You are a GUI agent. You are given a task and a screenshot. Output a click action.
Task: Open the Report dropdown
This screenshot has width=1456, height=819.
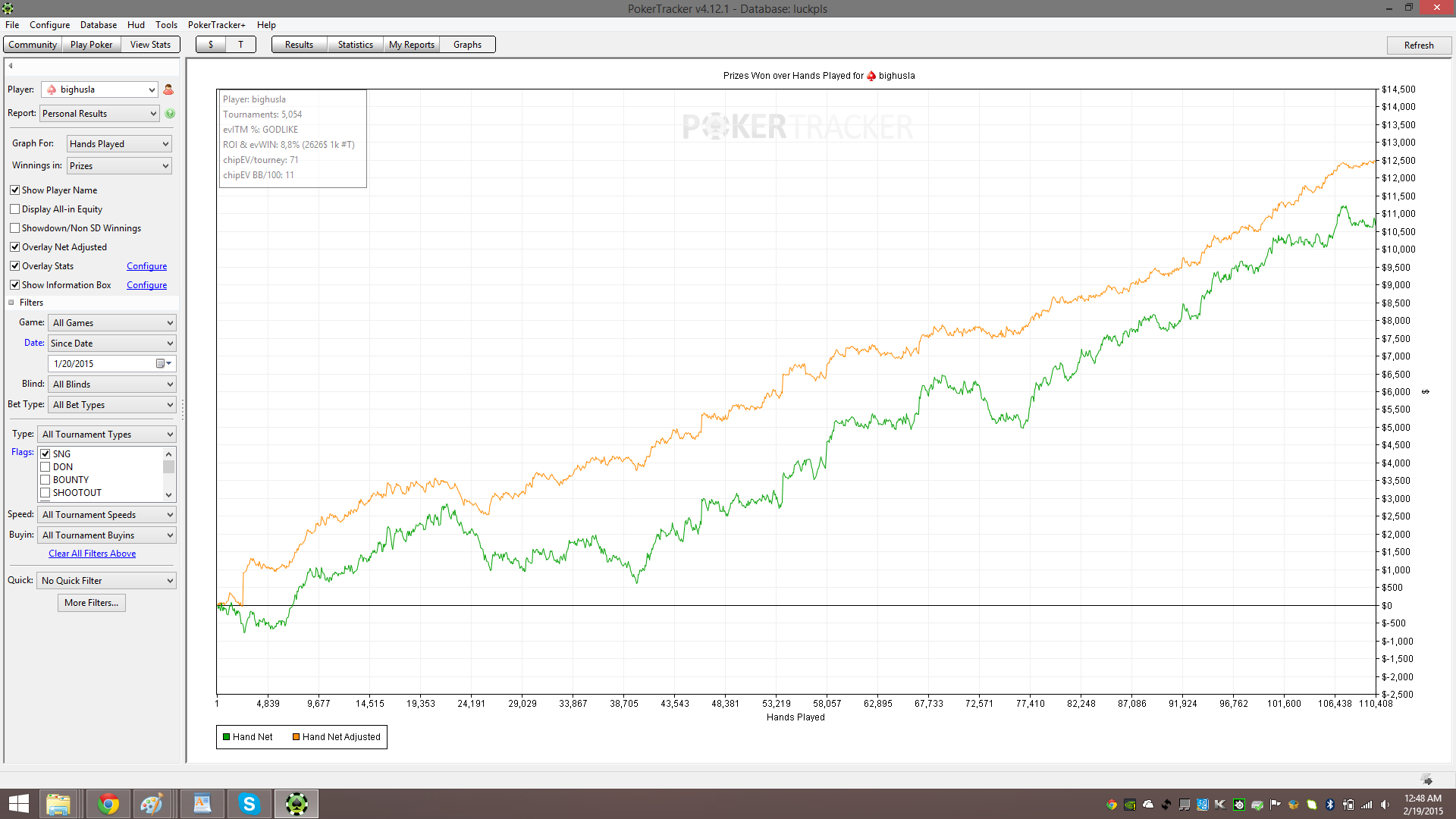[99, 114]
